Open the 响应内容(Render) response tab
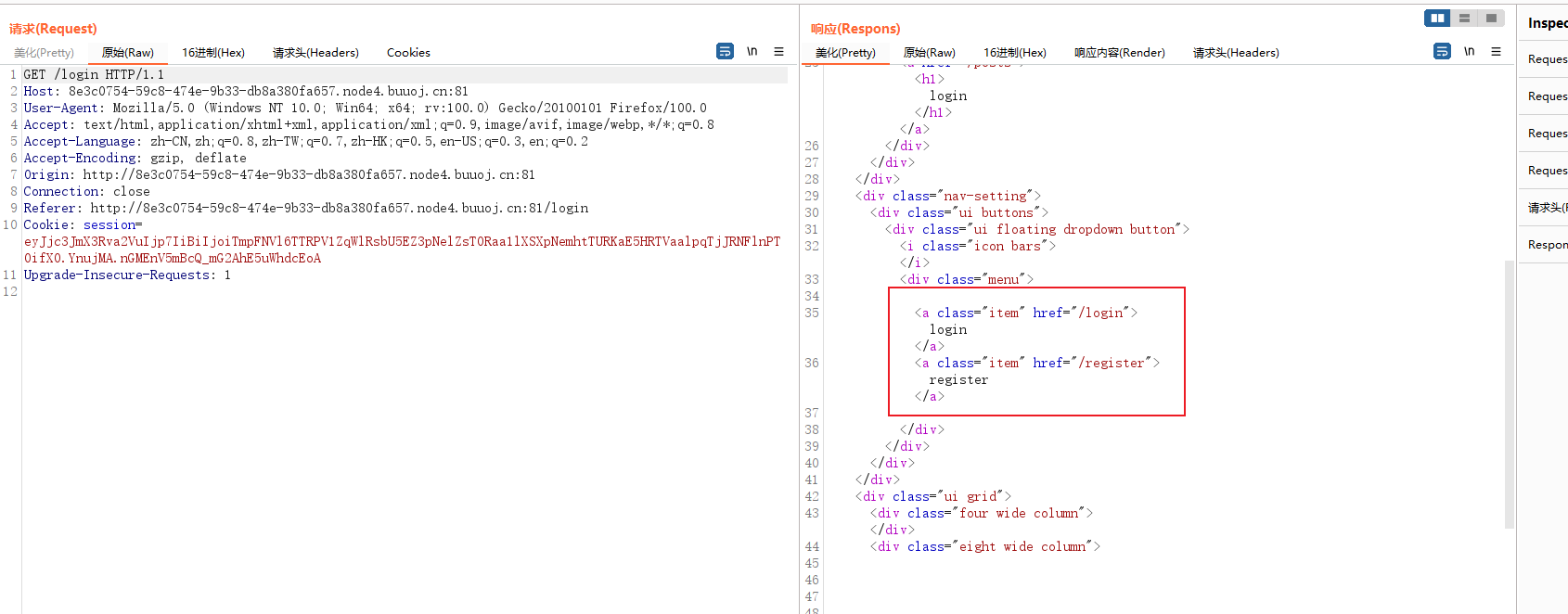Screen dimensions: 1568x614 point(1120,53)
